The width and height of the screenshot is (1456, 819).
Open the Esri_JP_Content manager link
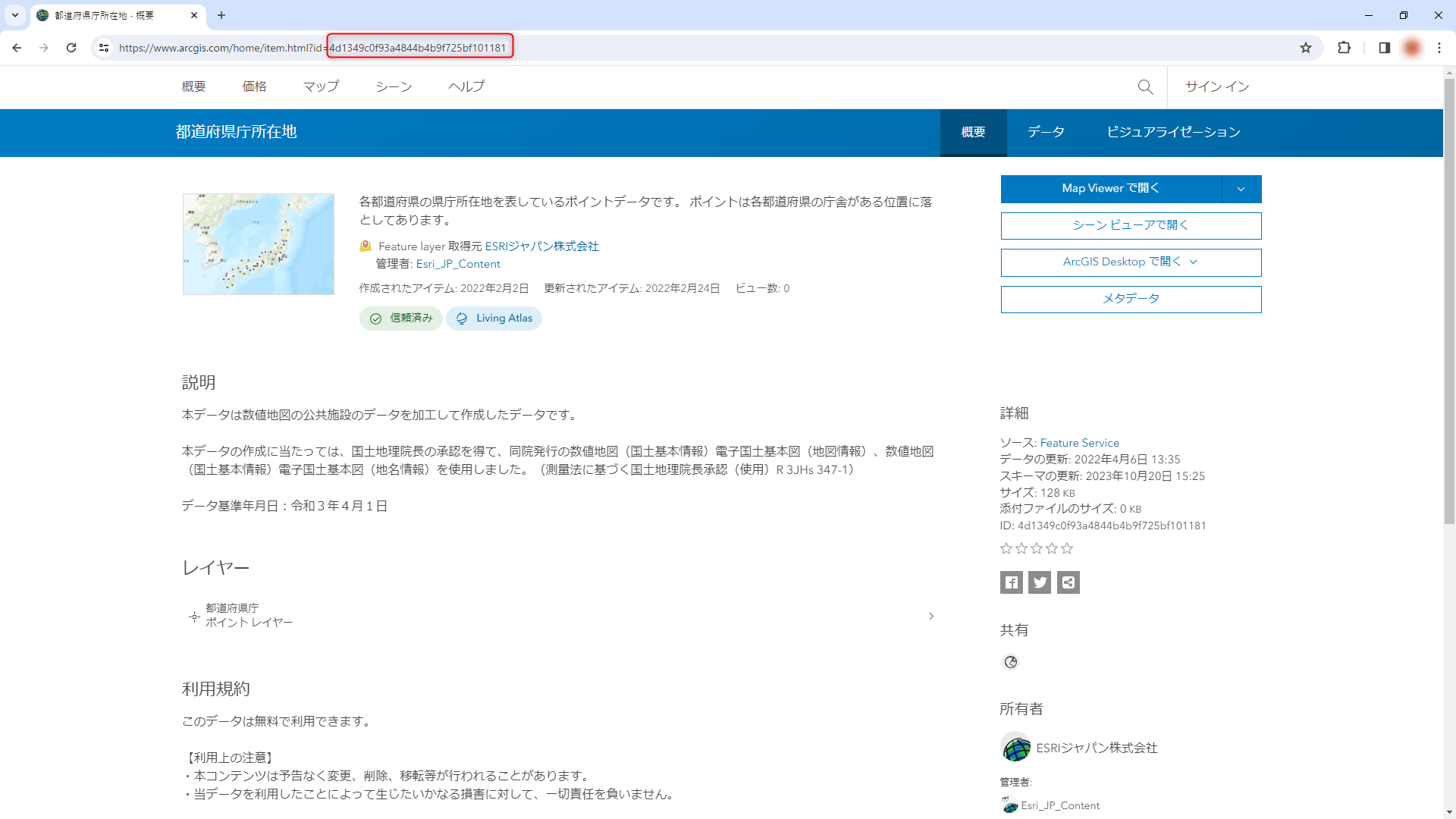[x=458, y=264]
